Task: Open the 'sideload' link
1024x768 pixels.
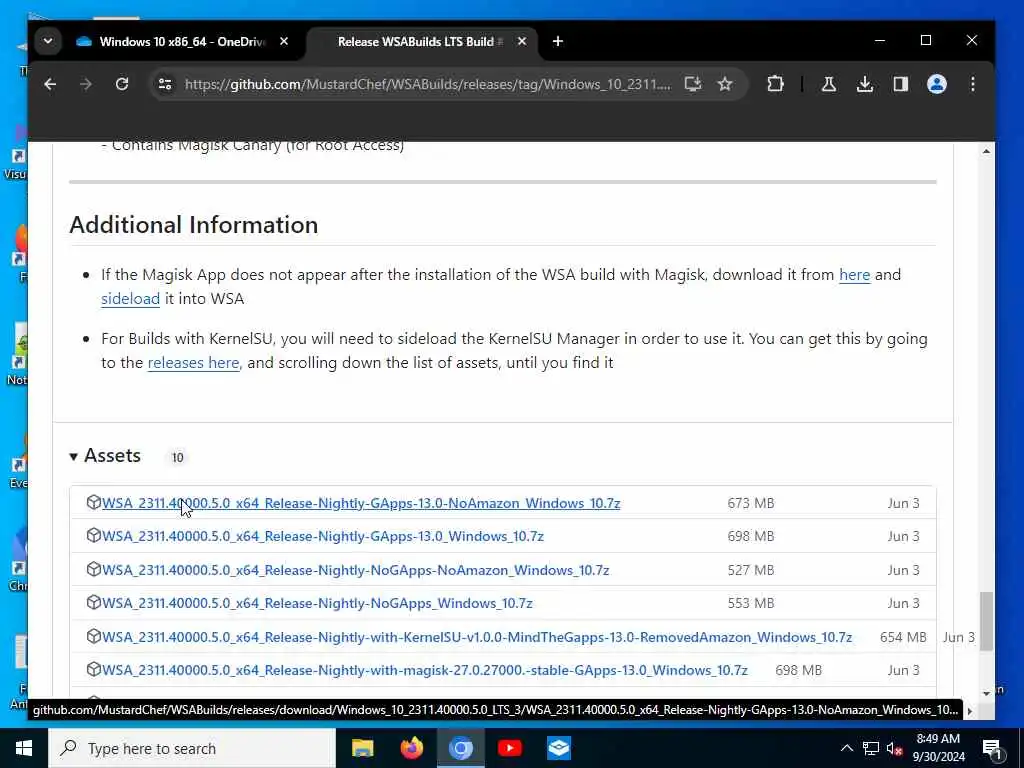Action: (131, 298)
